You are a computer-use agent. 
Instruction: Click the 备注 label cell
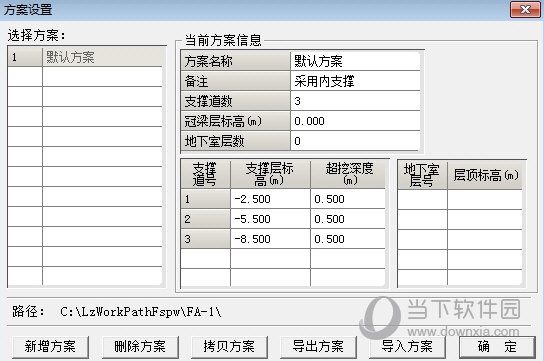pyautogui.click(x=236, y=81)
